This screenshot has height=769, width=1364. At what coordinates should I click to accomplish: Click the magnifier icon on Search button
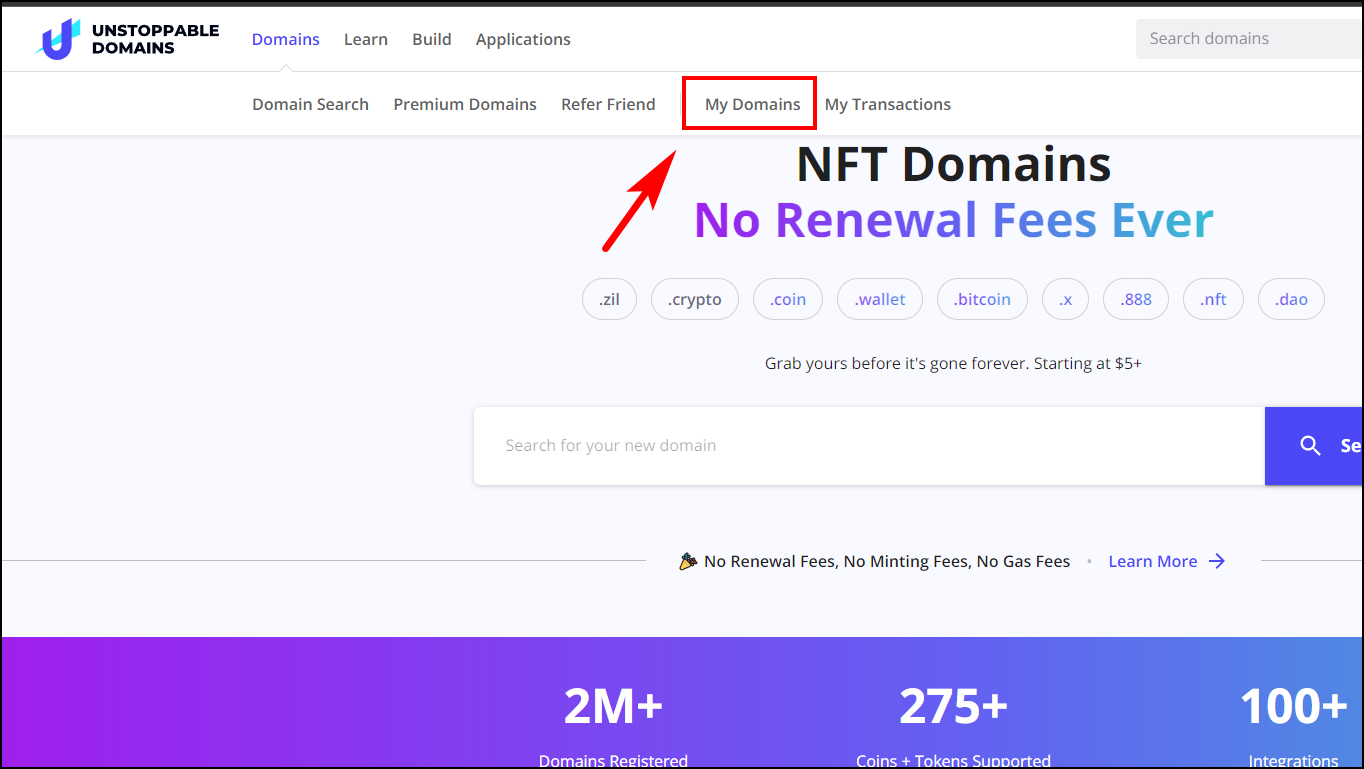pyautogui.click(x=1310, y=446)
